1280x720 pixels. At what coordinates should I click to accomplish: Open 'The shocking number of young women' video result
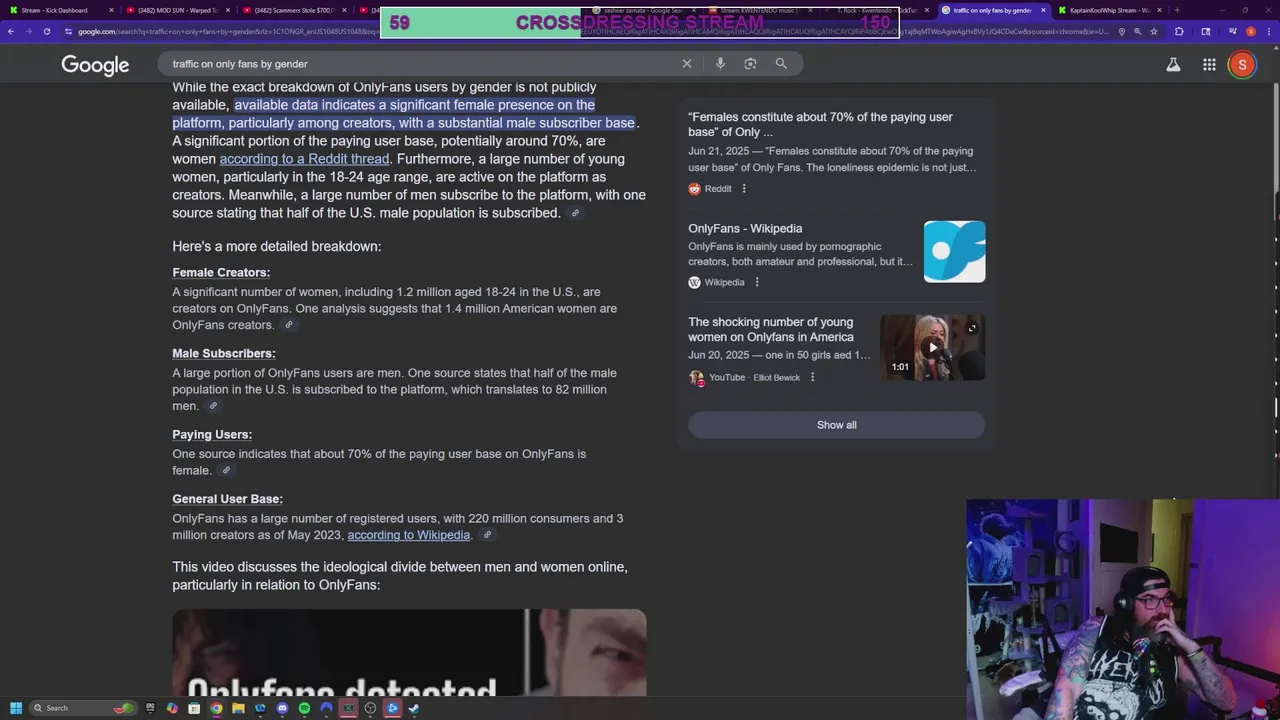[x=771, y=329]
